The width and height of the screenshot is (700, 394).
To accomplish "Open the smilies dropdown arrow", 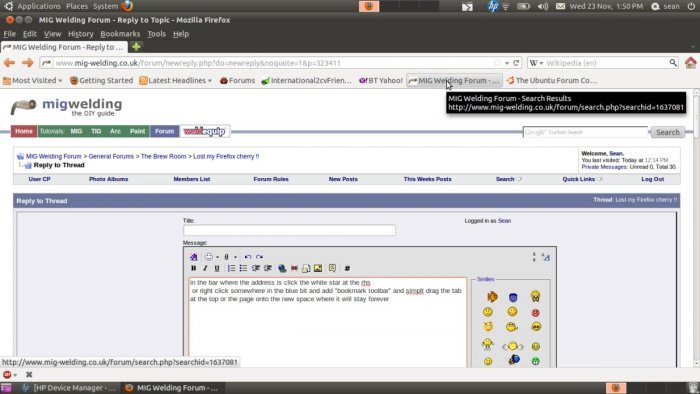I will [217, 257].
